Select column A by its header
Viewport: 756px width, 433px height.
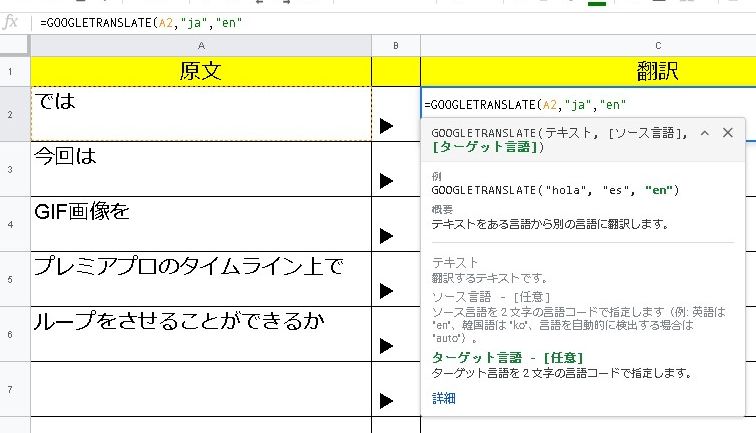201,46
